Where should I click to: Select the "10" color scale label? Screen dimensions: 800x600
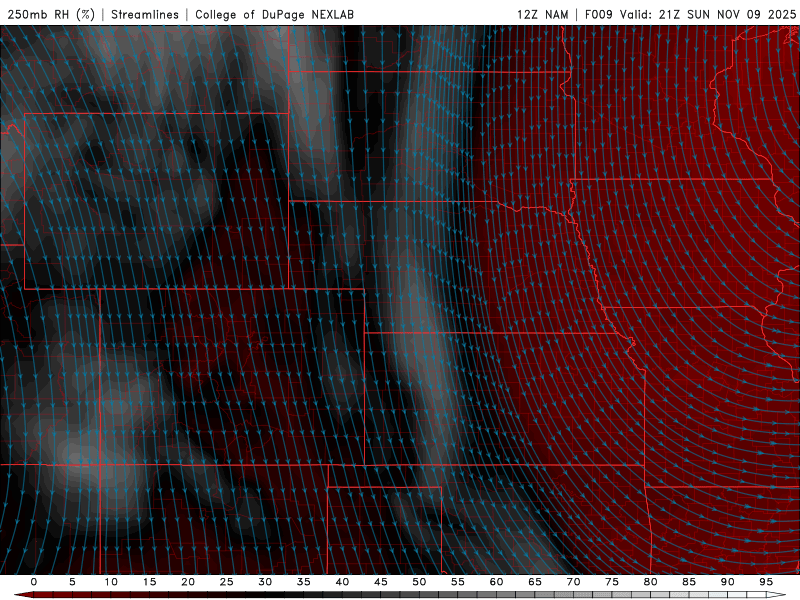click(111, 582)
